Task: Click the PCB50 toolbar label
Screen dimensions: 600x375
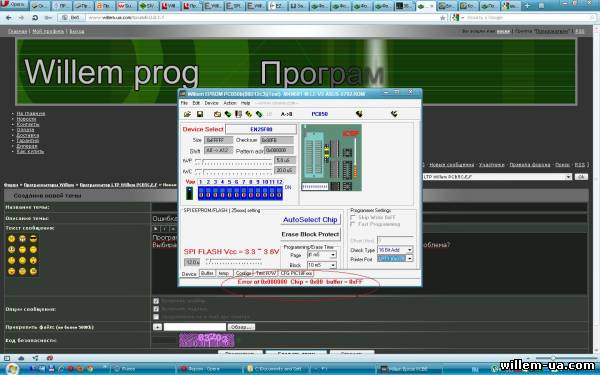Action: coord(320,114)
